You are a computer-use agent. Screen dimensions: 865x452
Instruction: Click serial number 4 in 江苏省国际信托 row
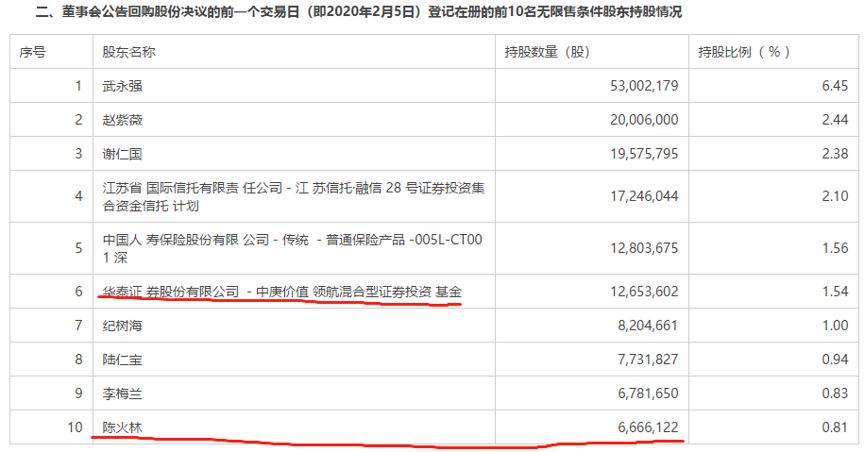[x=79, y=196]
